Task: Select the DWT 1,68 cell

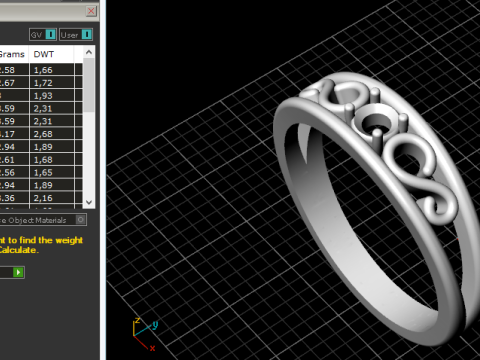Action: coord(52,160)
